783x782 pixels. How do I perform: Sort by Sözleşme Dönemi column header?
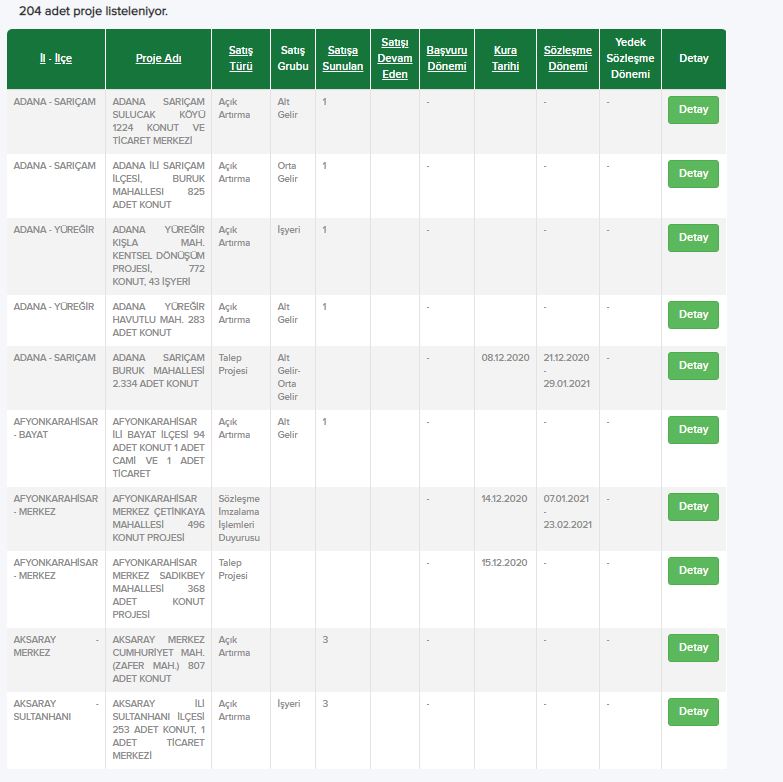coord(568,58)
